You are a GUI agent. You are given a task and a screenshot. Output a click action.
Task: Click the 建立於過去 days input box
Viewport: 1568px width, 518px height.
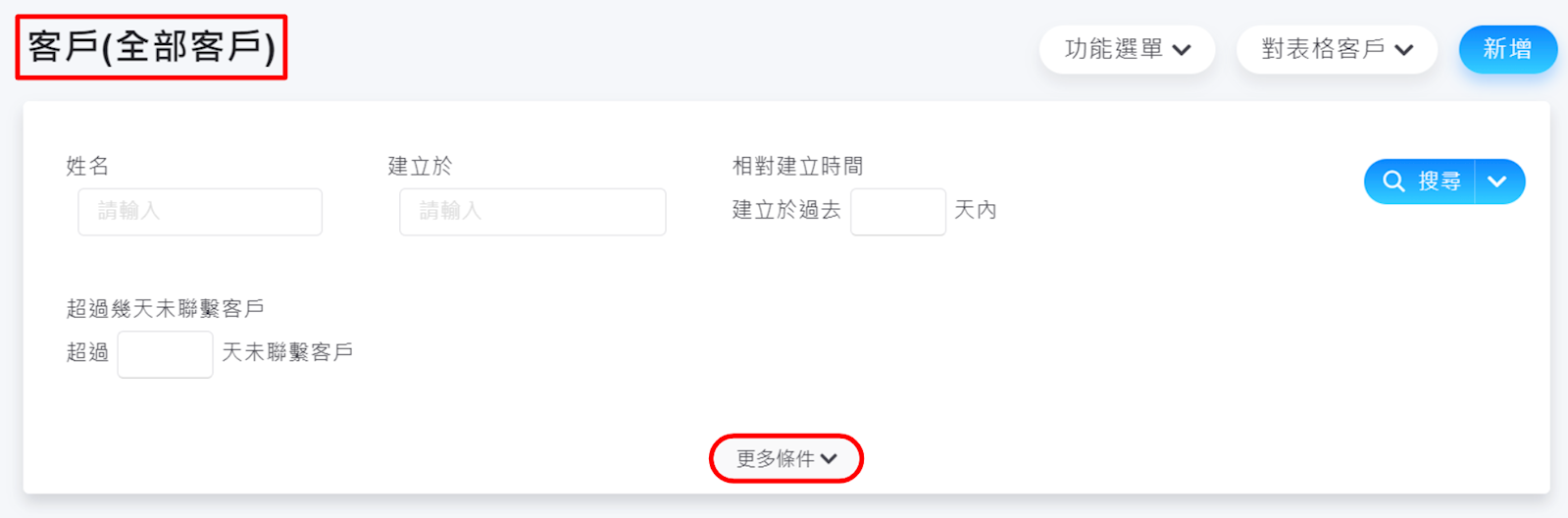[897, 212]
